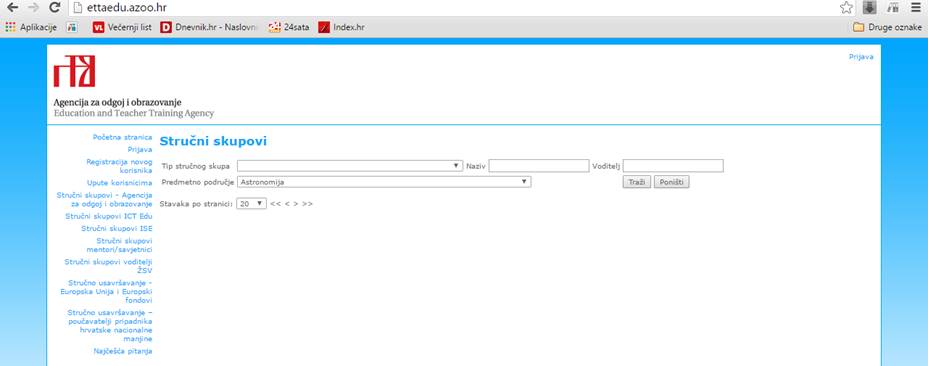The width and height of the screenshot is (928, 366).
Task: Open Večernji list bookmark
Action: (122, 27)
